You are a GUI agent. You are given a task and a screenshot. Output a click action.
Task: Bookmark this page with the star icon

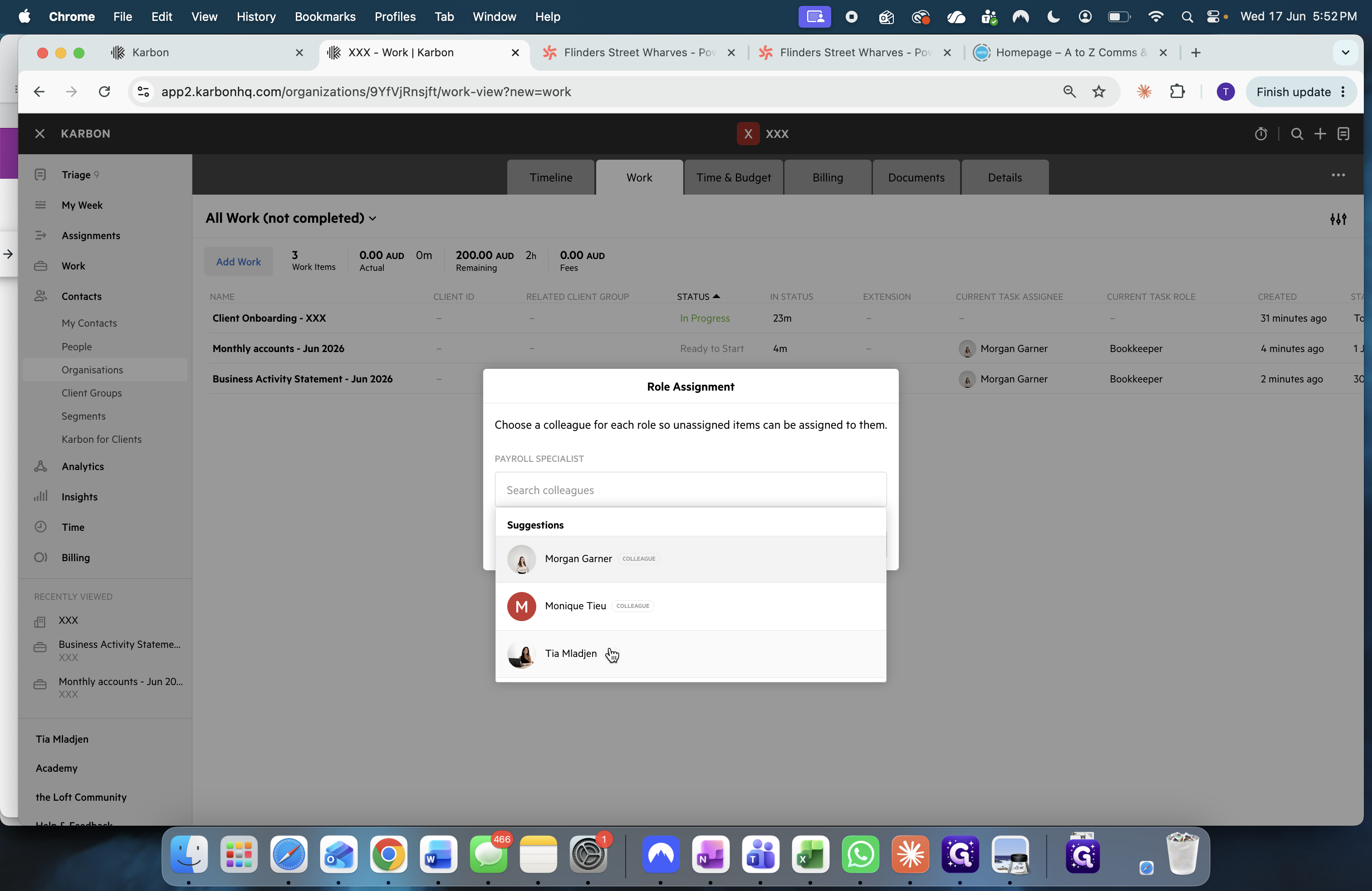tap(1099, 92)
